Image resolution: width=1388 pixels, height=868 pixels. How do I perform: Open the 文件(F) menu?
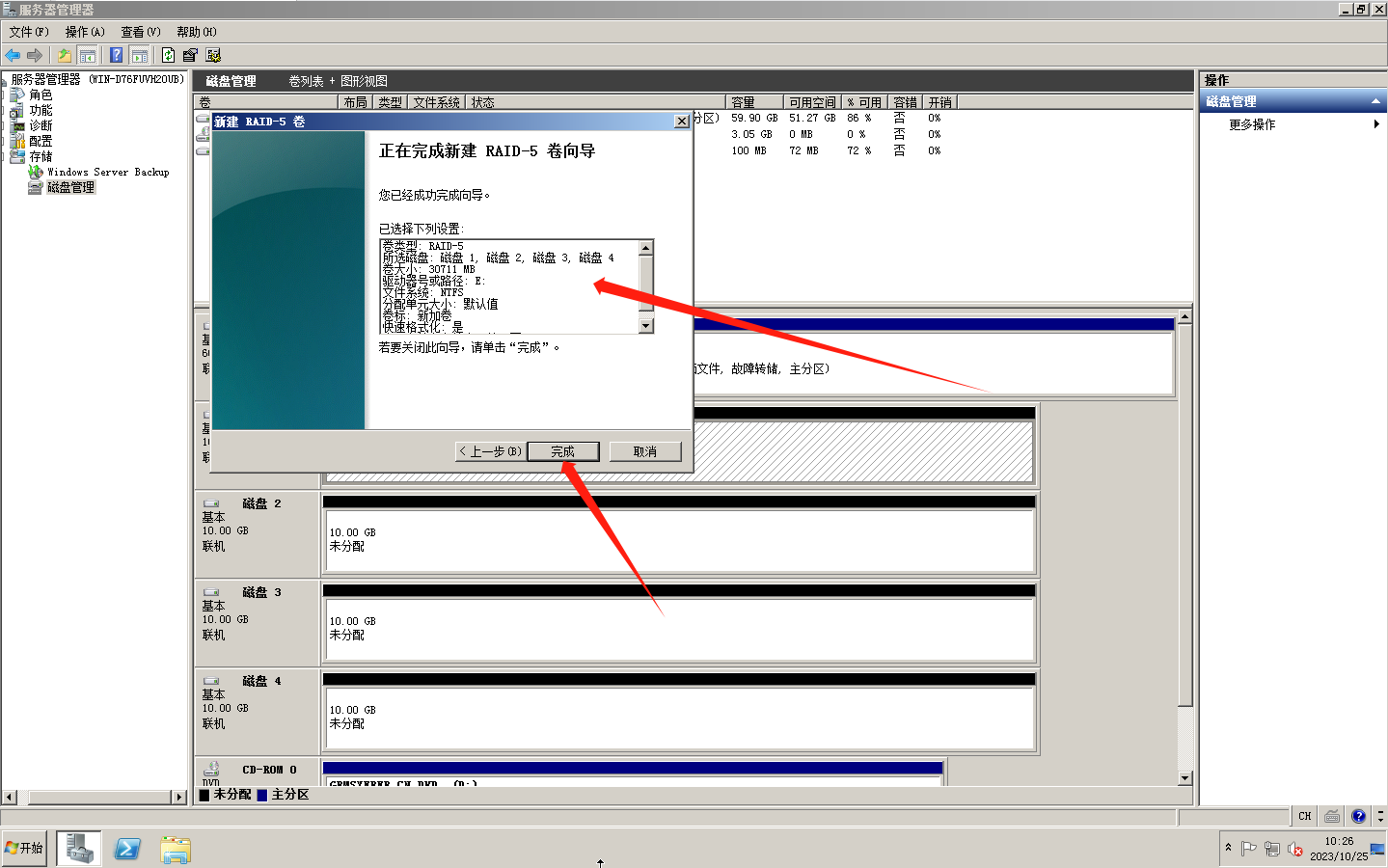point(29,32)
